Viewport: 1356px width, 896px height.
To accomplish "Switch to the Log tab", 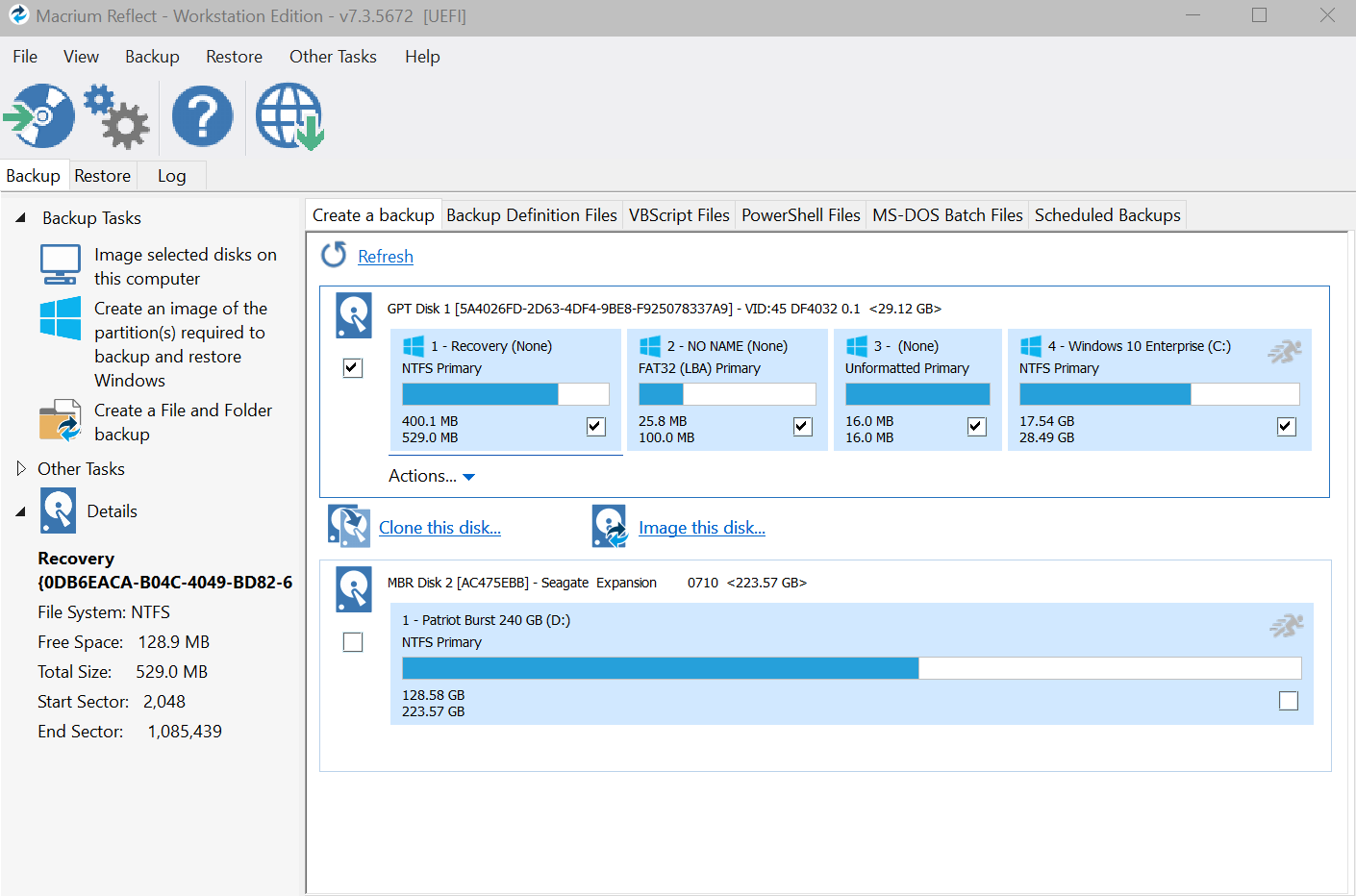I will coord(171,176).
